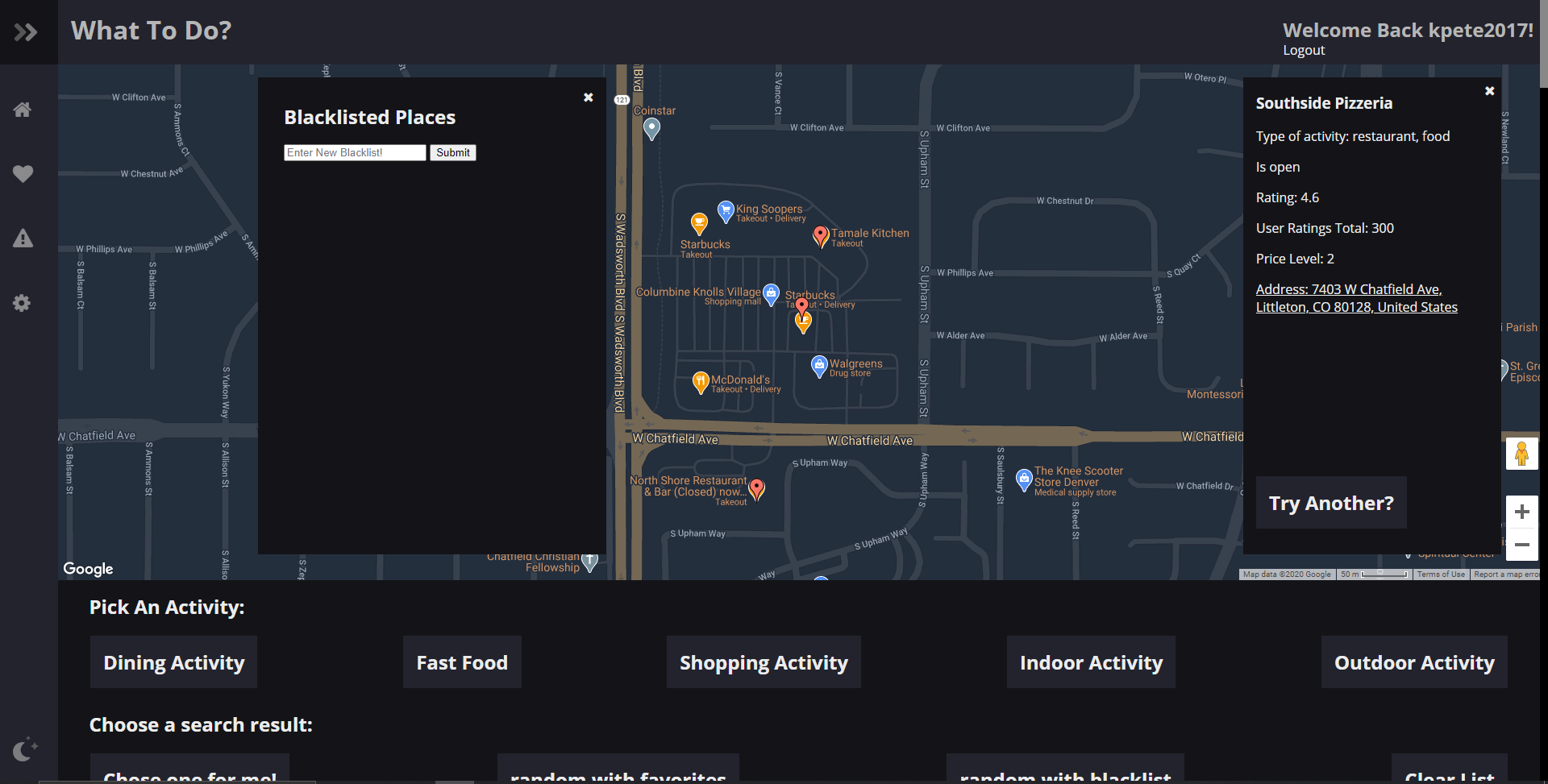Click the Try Another? button

pos(1331,503)
